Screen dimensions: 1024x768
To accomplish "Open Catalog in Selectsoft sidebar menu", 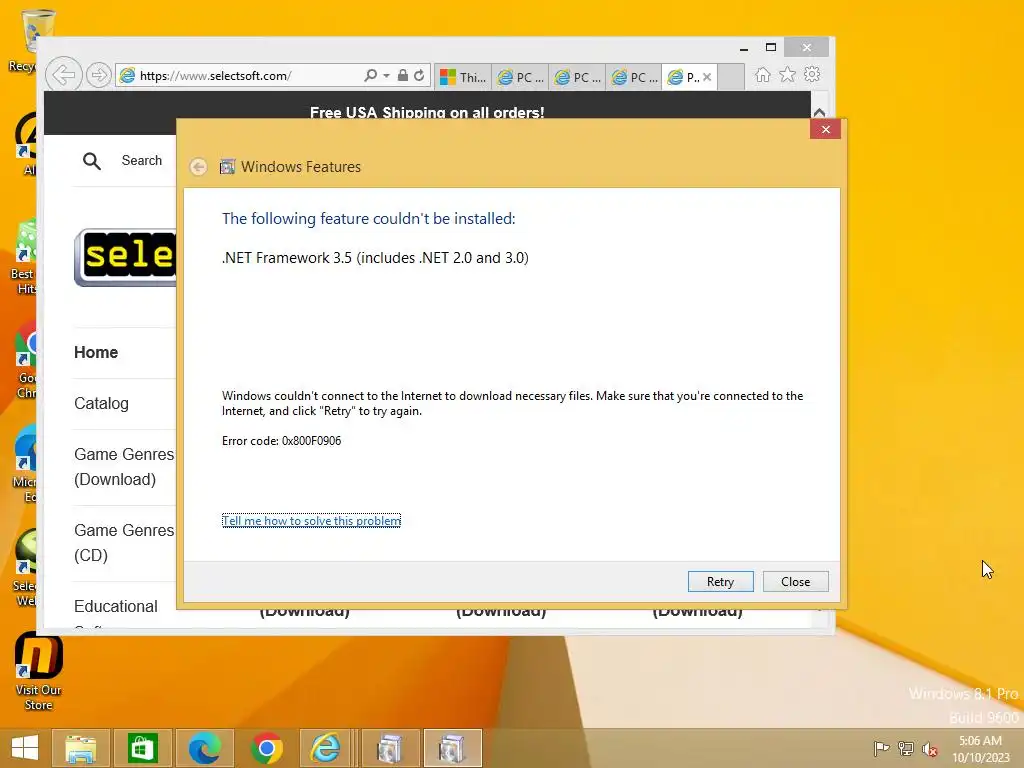I will click(x=101, y=404).
